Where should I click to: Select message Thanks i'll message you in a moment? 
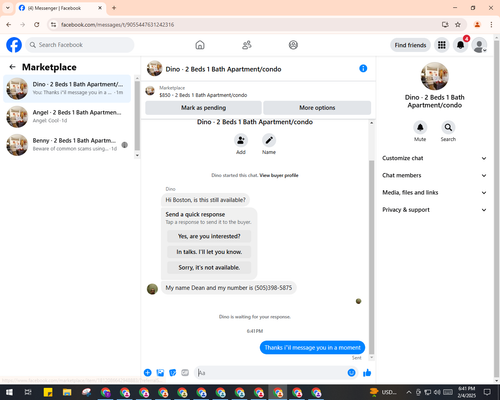point(312,348)
